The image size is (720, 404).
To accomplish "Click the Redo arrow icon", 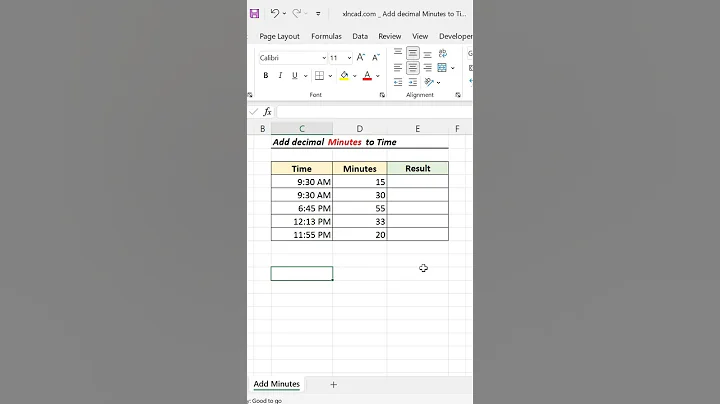I will 297,13.
